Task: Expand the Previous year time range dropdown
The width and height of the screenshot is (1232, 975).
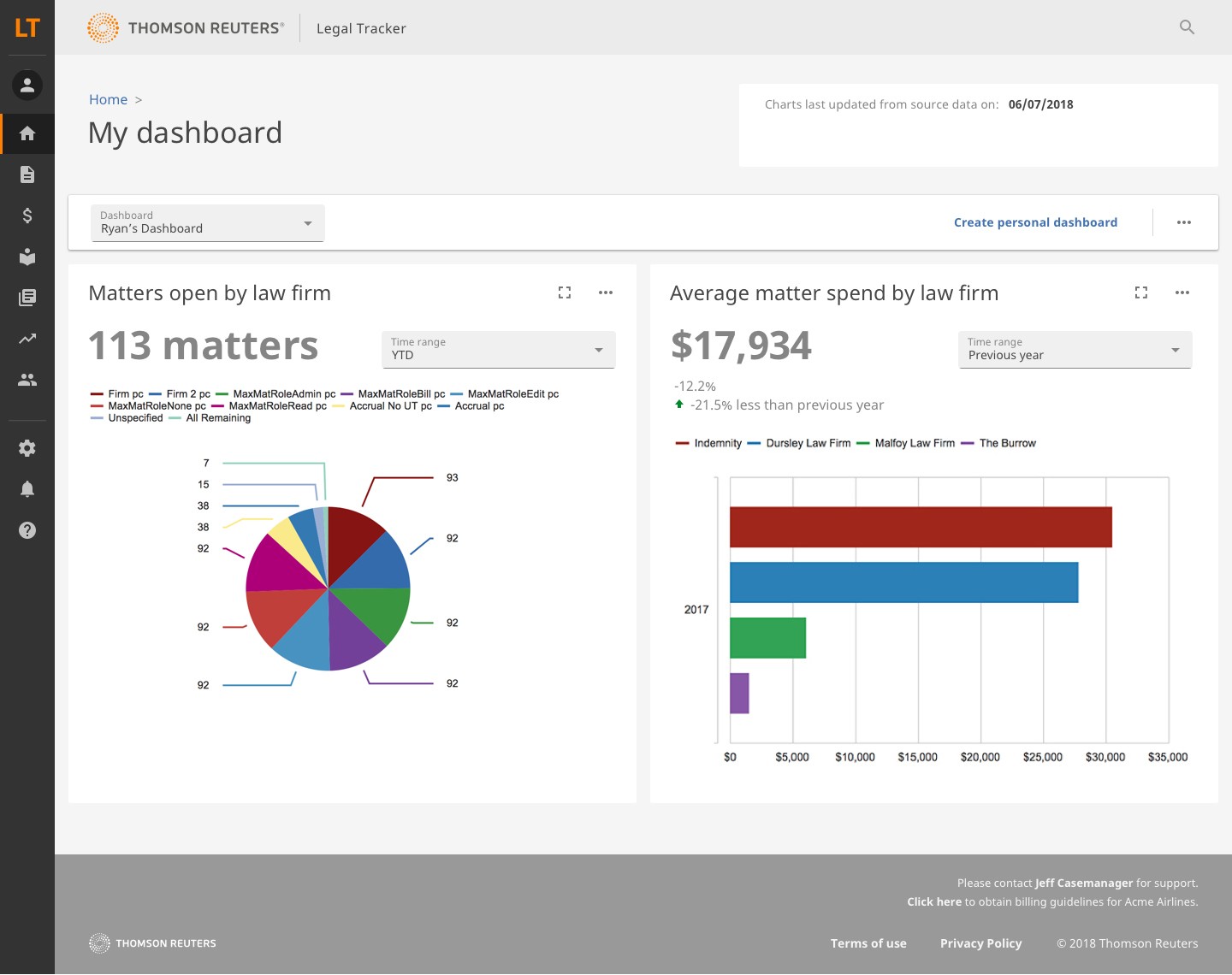Action: (x=1075, y=350)
